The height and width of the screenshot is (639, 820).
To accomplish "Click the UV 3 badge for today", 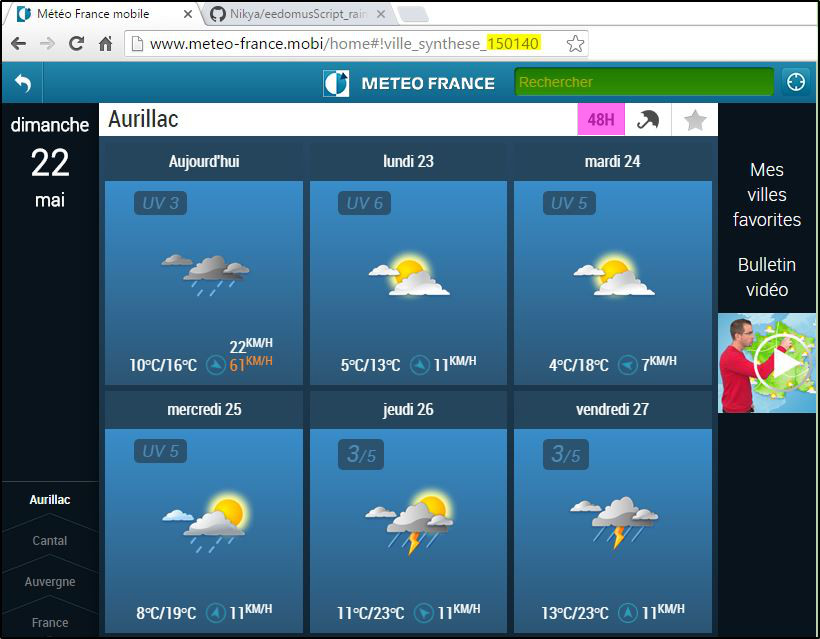I will tap(161, 203).
